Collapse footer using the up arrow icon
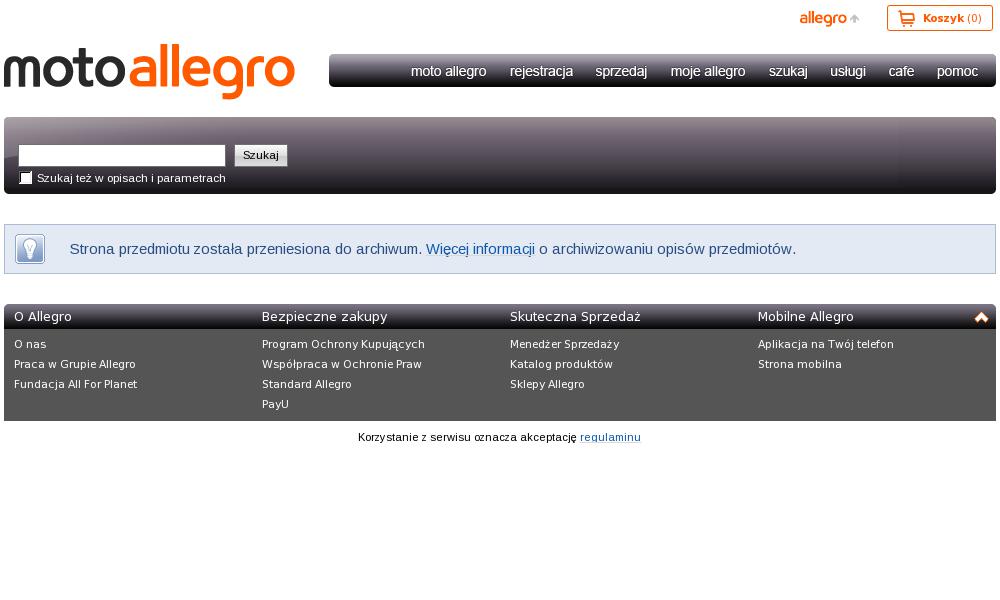1000x600 pixels. coord(981,317)
